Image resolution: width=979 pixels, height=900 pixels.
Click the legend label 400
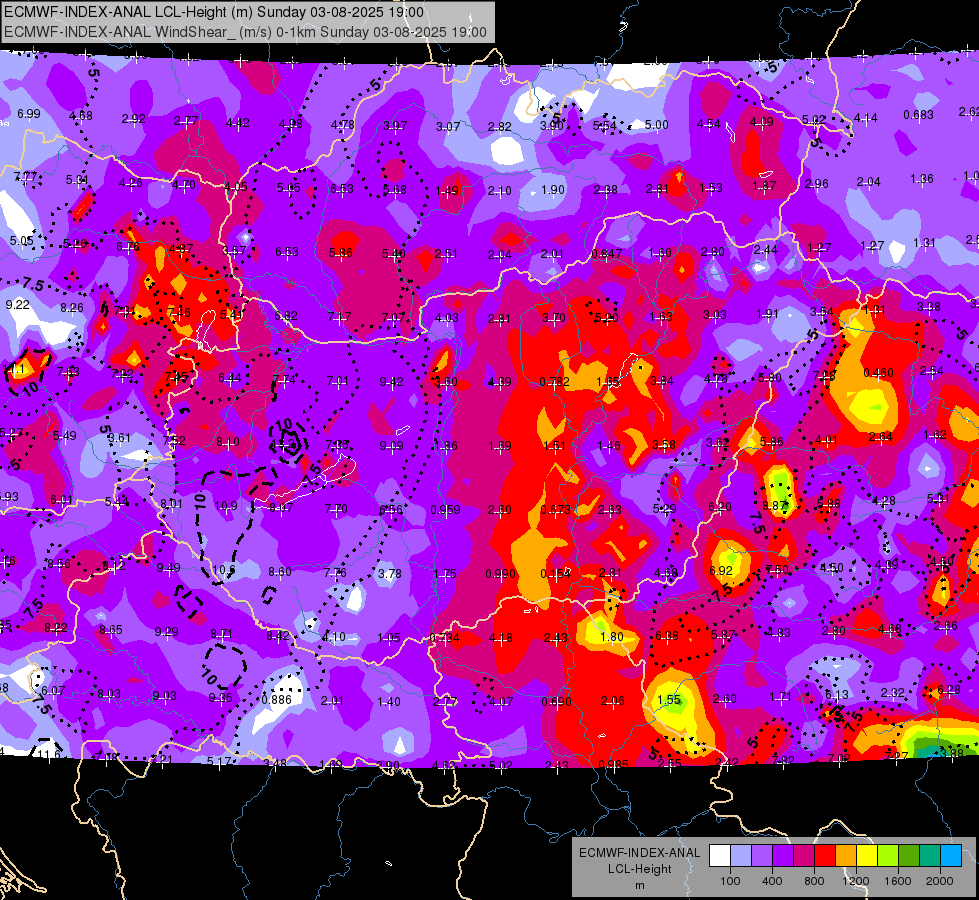772,881
